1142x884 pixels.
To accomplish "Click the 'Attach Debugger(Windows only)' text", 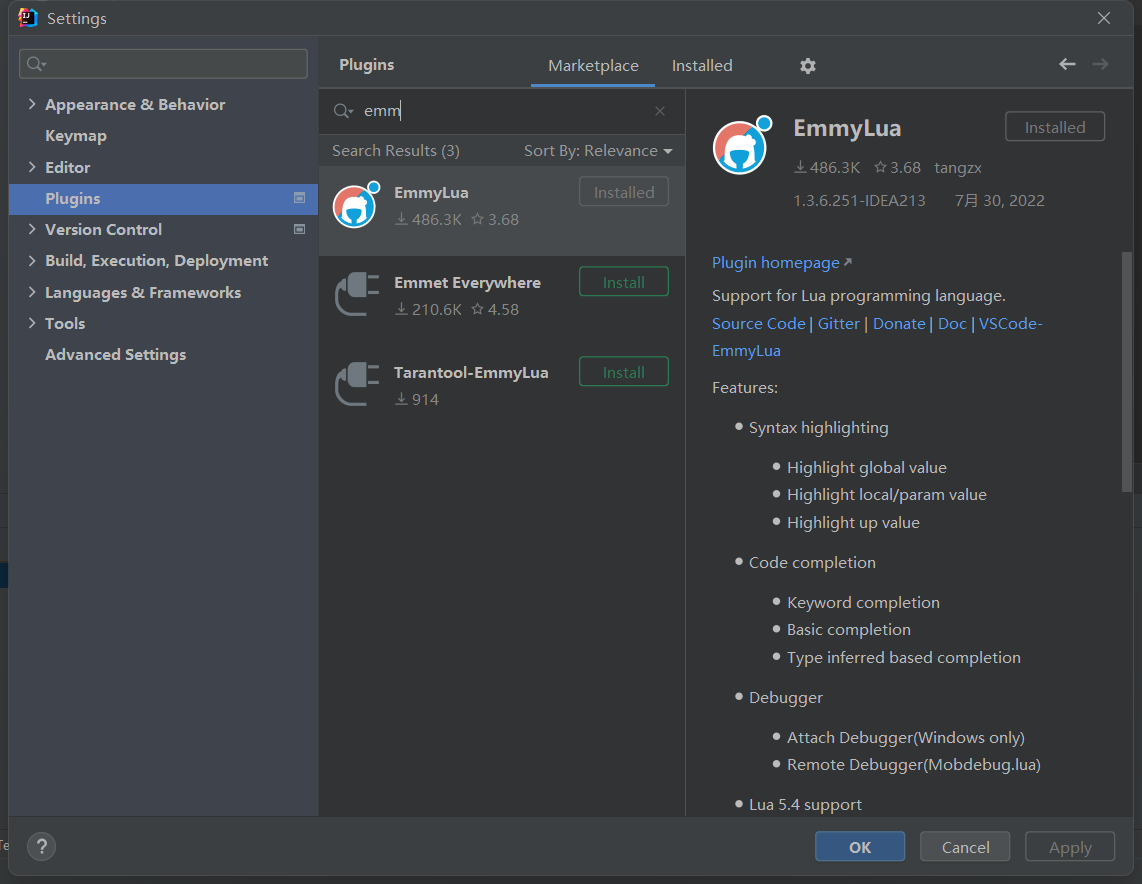I will 905,738.
